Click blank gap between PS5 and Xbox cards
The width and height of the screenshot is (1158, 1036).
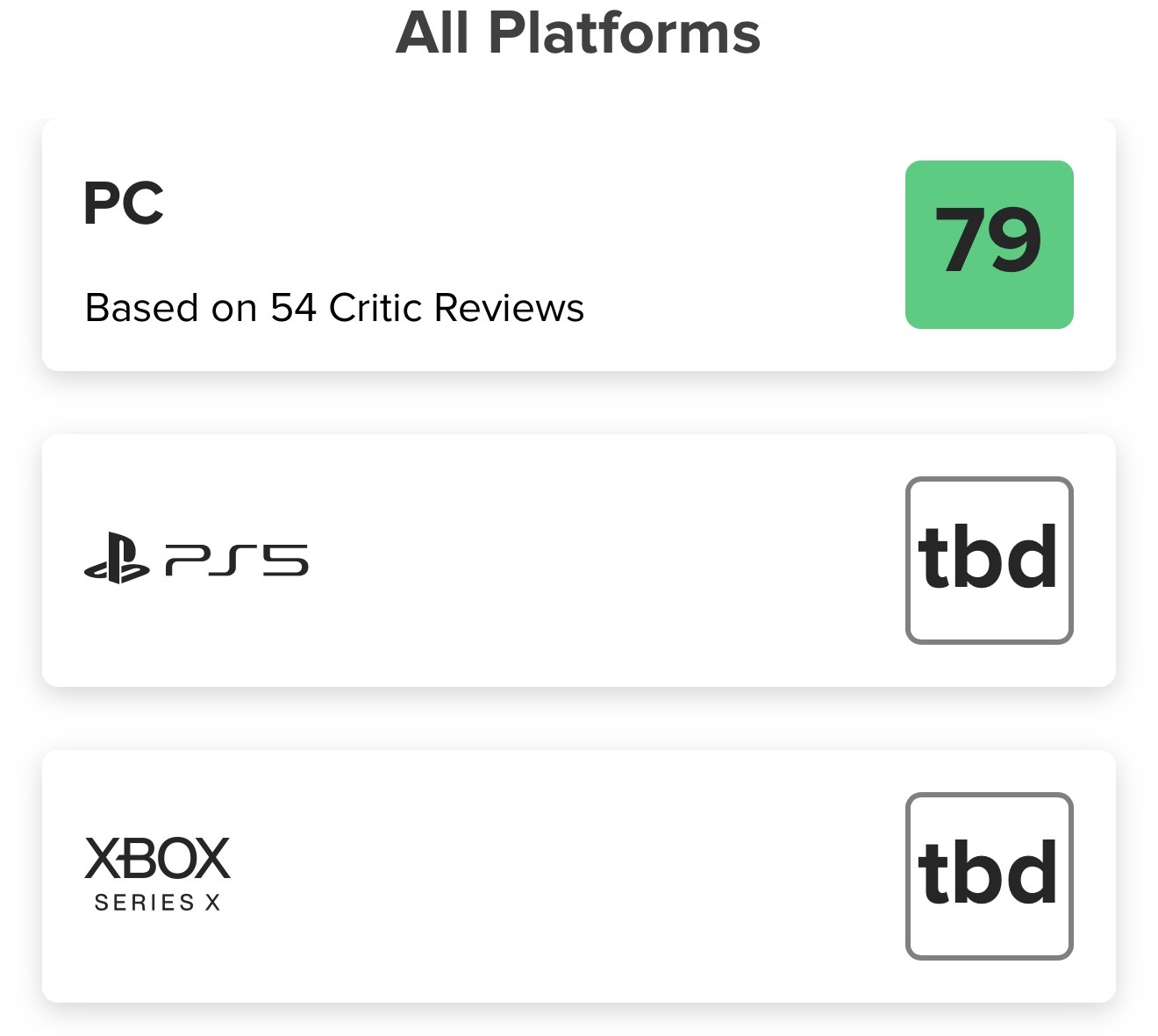click(579, 719)
